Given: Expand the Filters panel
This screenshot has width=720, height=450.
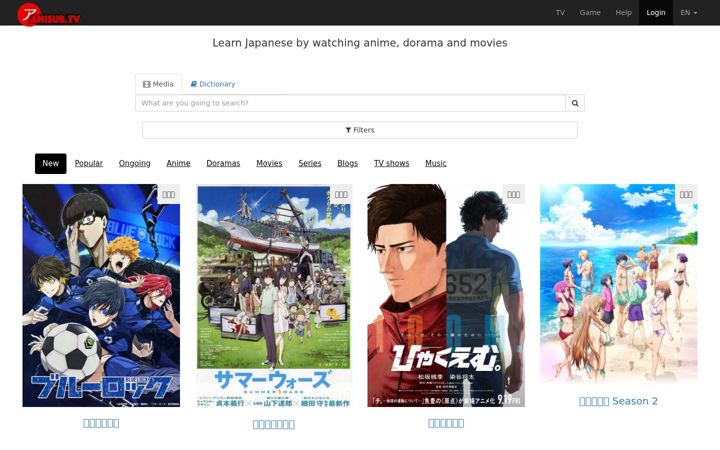Looking at the screenshot, I should [x=360, y=130].
